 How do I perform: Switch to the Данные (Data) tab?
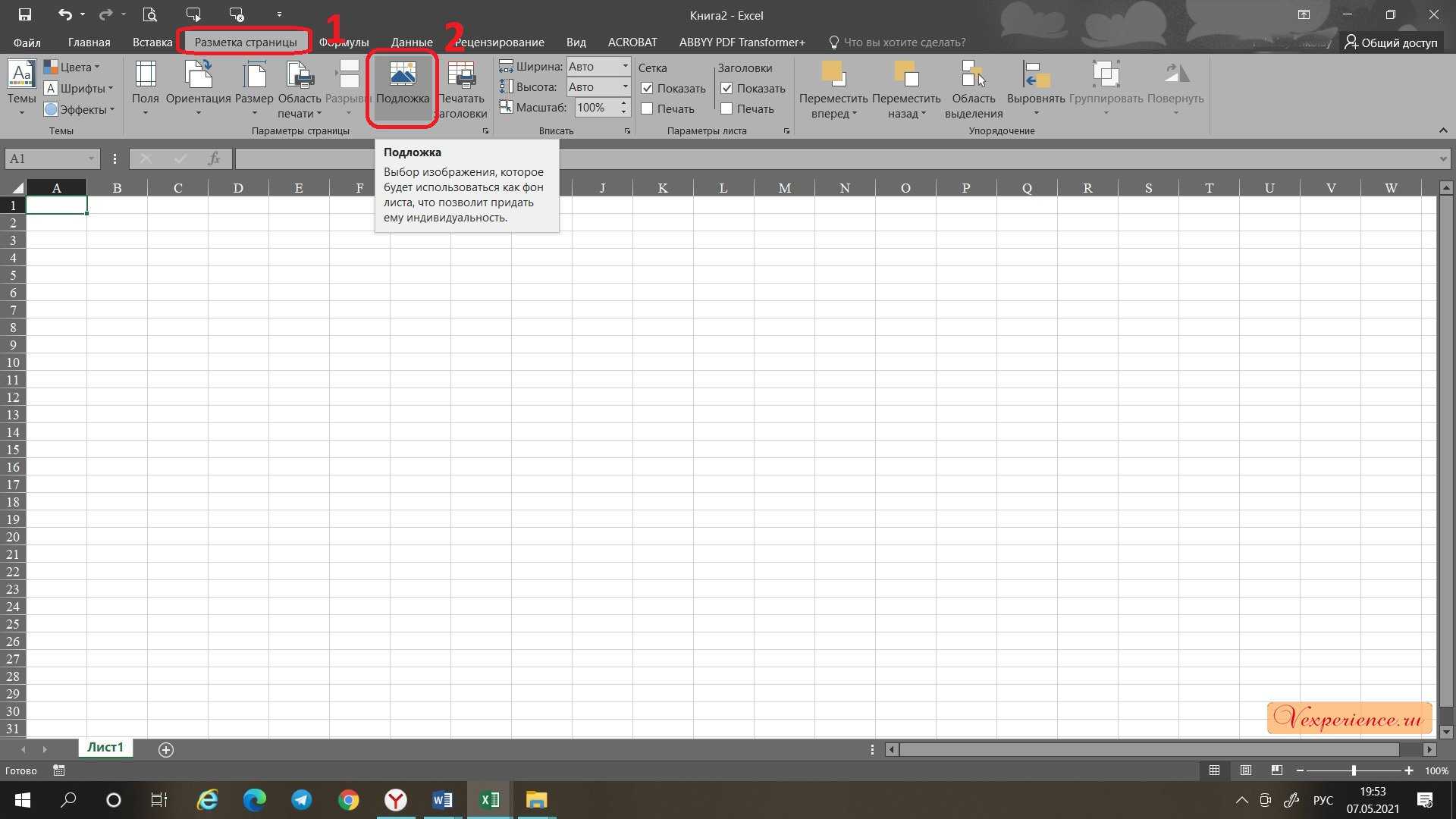coord(412,42)
